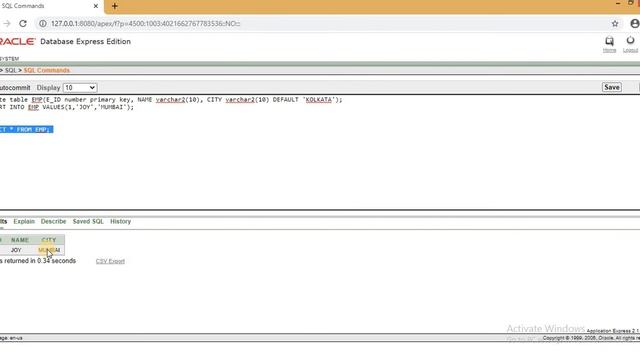
Task: Bookmark this page with star icon
Action: click(x=615, y=24)
